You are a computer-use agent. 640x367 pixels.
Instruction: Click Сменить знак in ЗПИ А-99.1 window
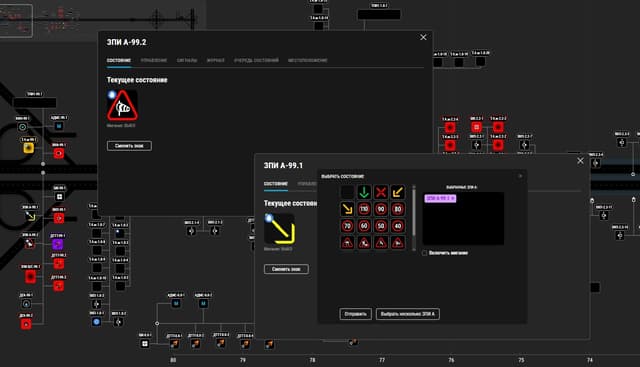(286, 269)
